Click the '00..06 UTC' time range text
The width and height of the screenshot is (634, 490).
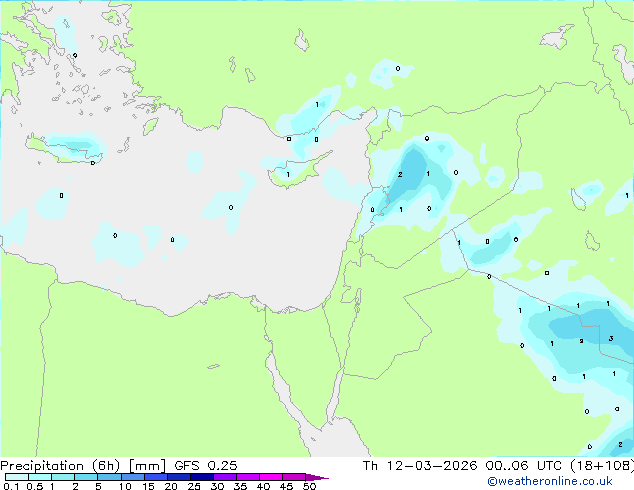point(526,466)
